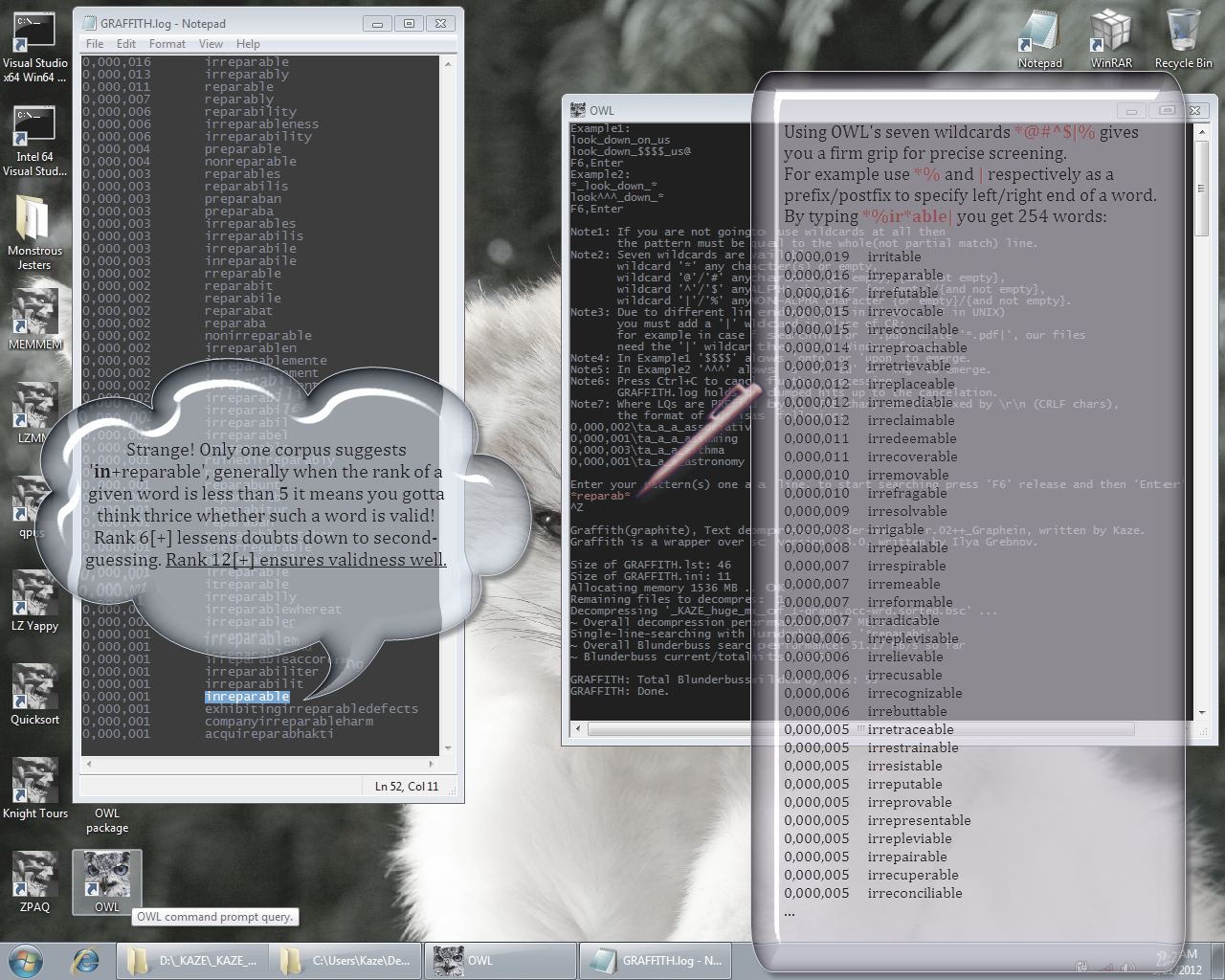
Task: Open the WinRAR desktop shortcut
Action: click(1111, 39)
